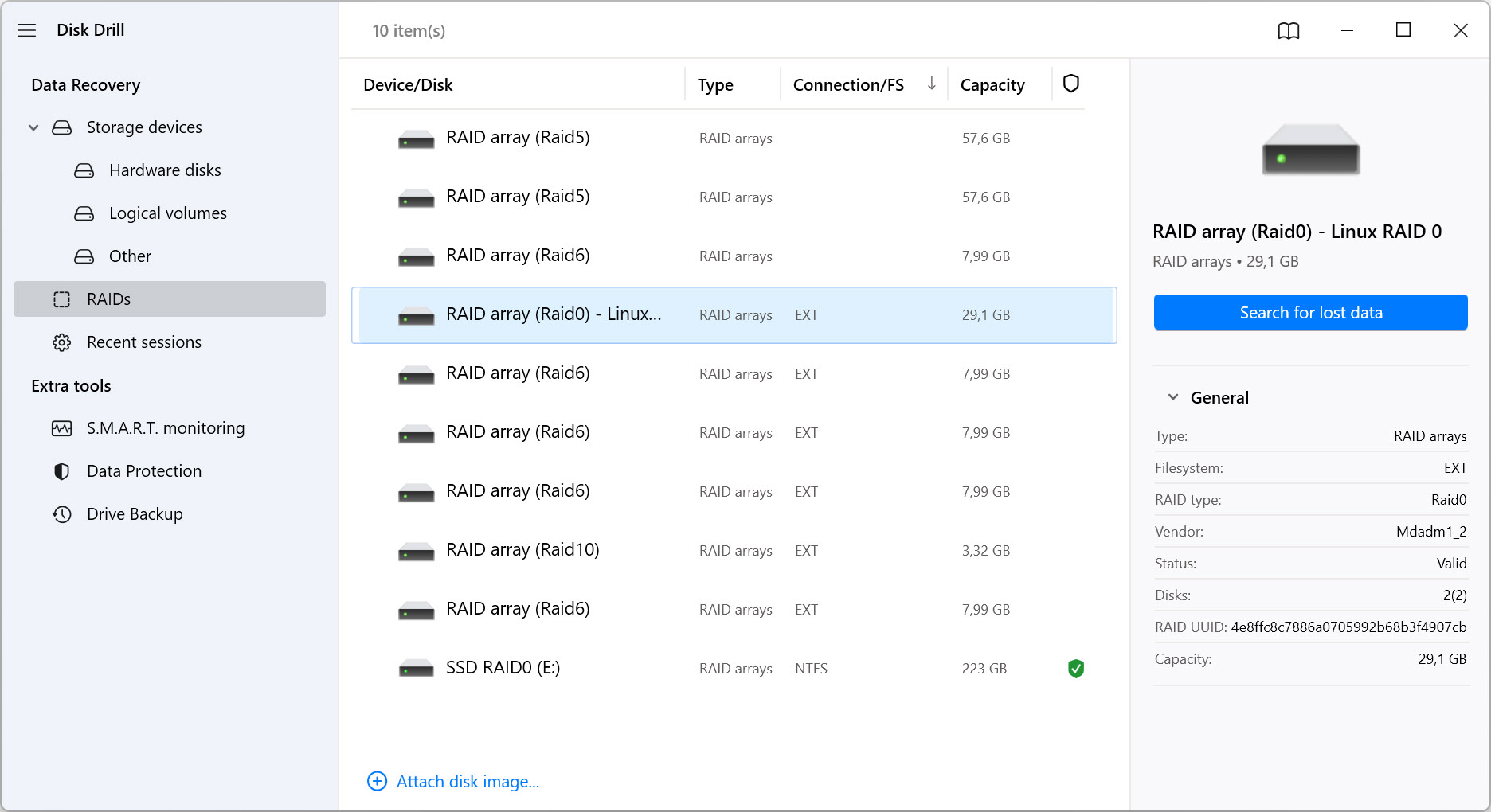Image resolution: width=1491 pixels, height=812 pixels.
Task: Click the plus icon next to Attach disk image
Action: coord(377,781)
